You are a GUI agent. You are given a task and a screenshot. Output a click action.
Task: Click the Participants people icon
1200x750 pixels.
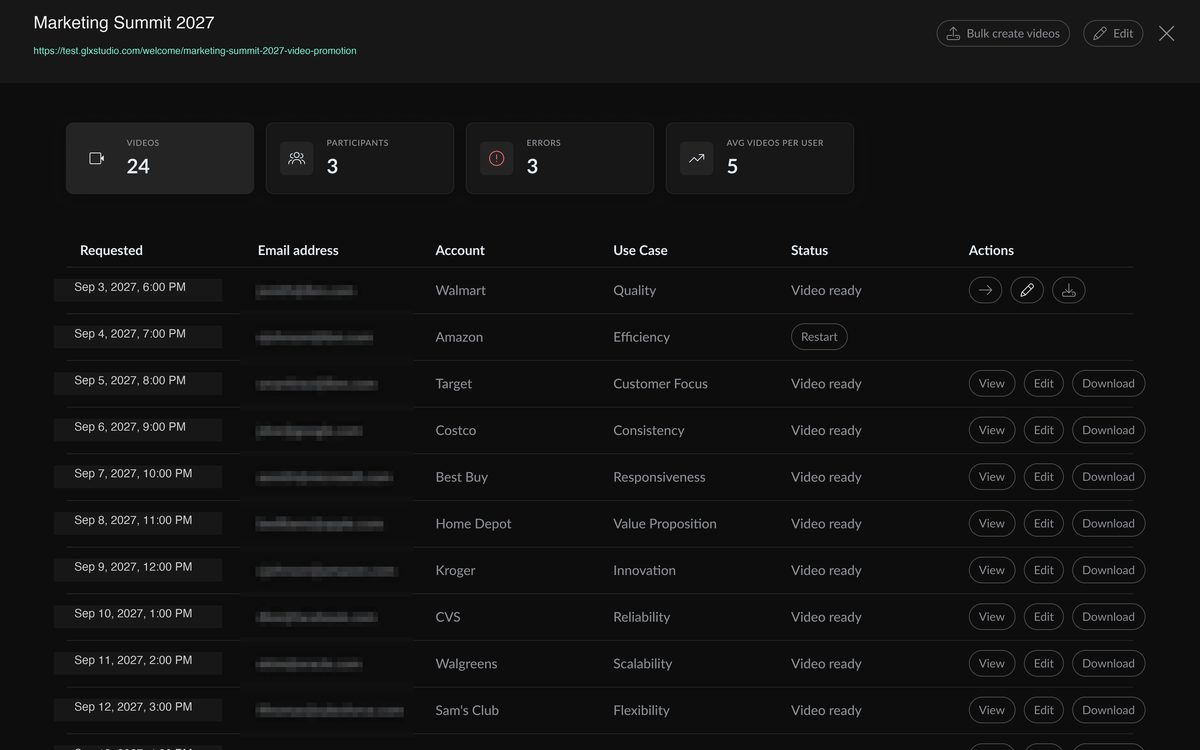[x=297, y=158]
